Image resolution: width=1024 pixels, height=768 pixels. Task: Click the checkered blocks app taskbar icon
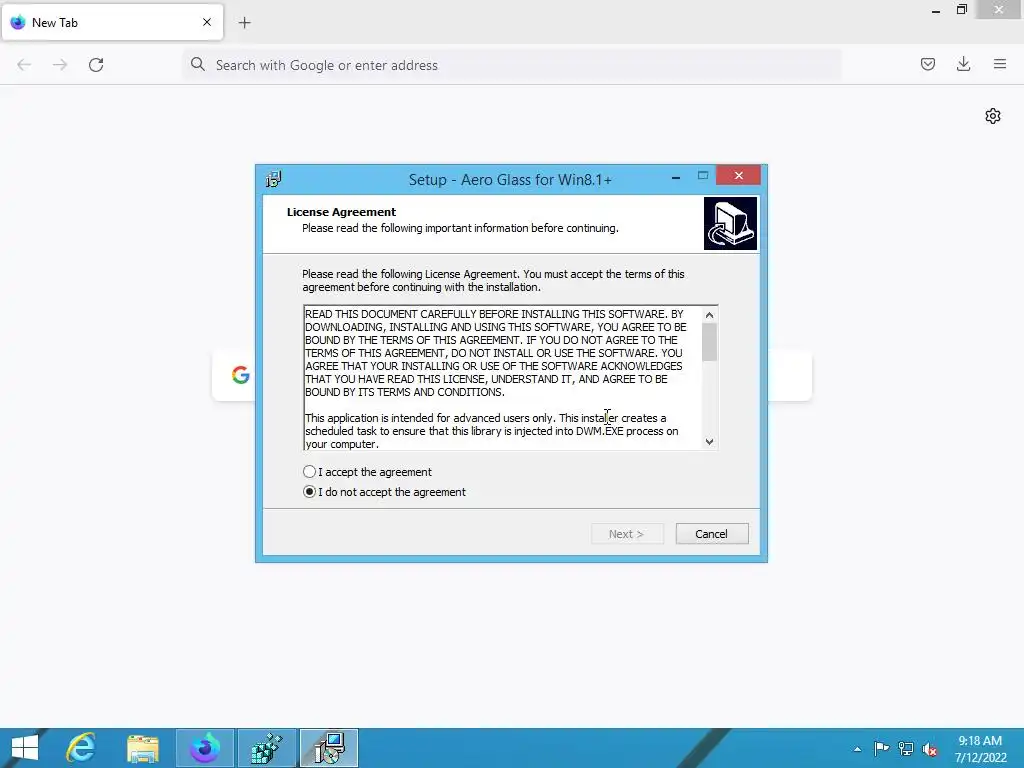point(267,748)
